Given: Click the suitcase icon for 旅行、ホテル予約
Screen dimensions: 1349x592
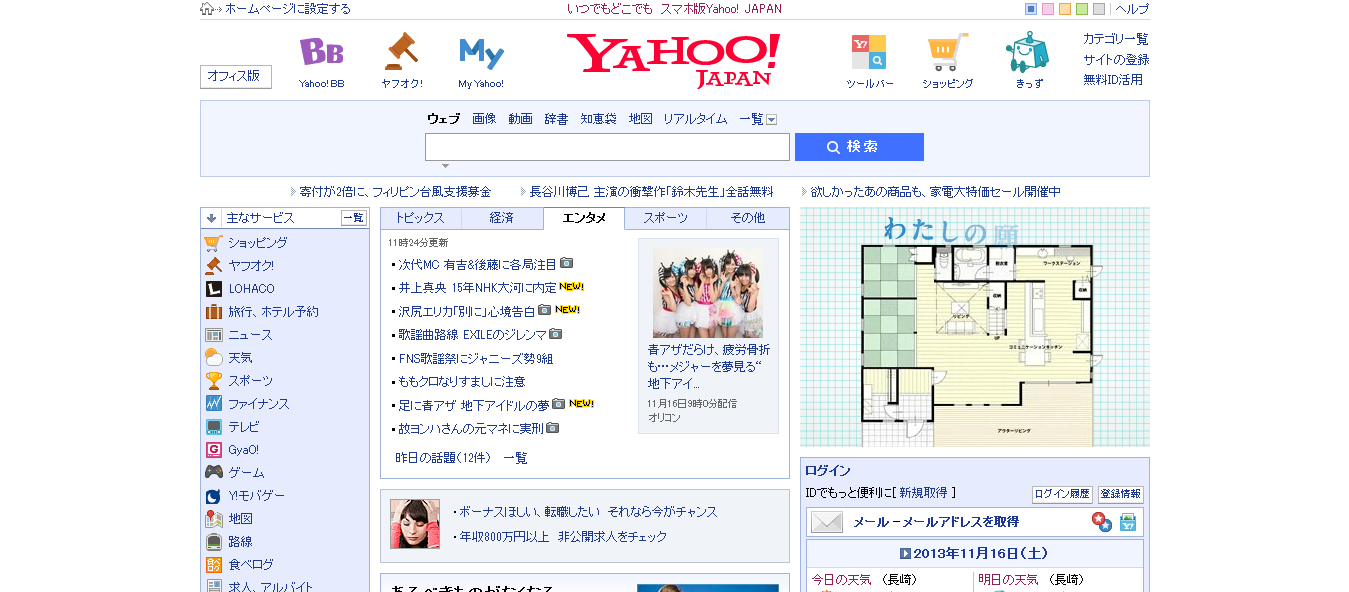Looking at the screenshot, I should 213,311.
